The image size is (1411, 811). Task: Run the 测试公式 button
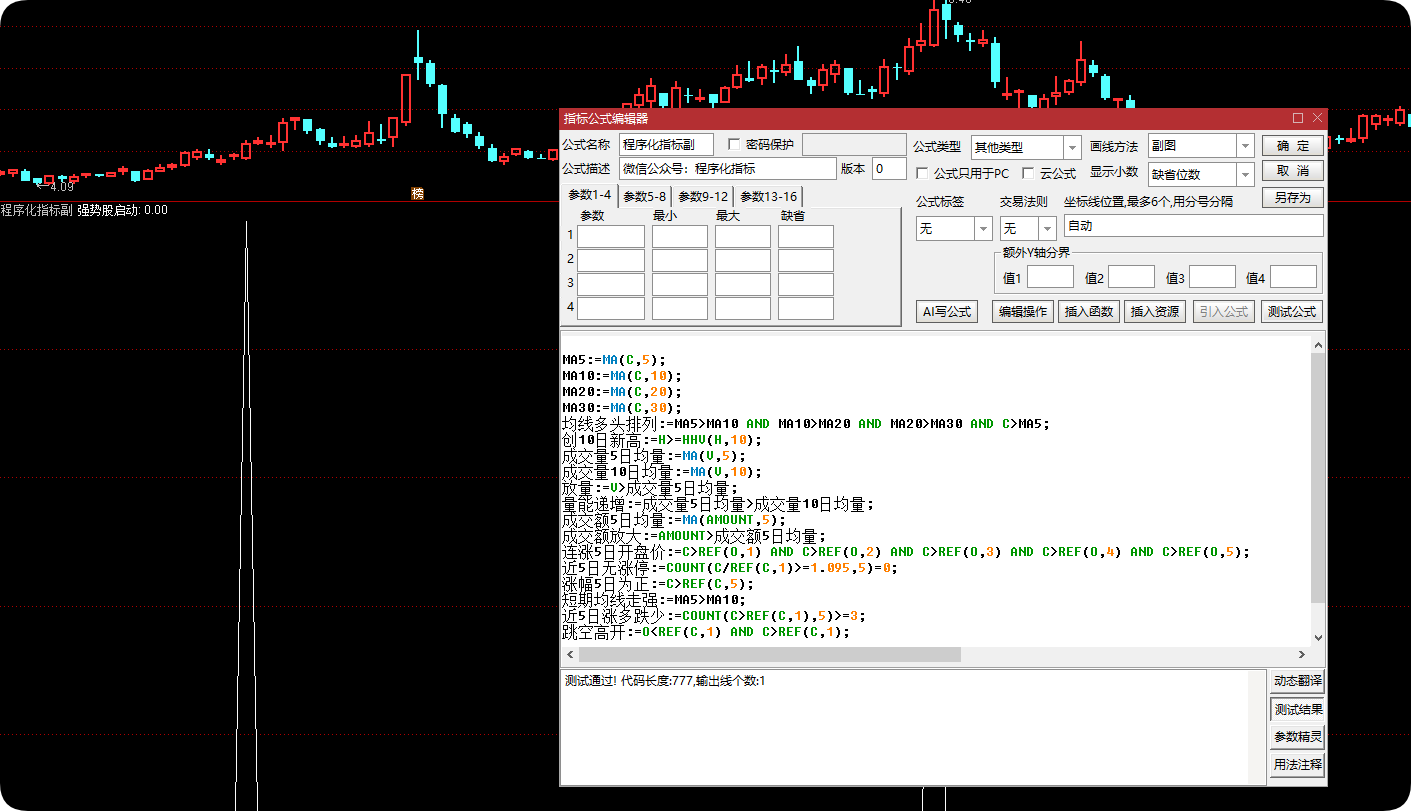[1292, 311]
